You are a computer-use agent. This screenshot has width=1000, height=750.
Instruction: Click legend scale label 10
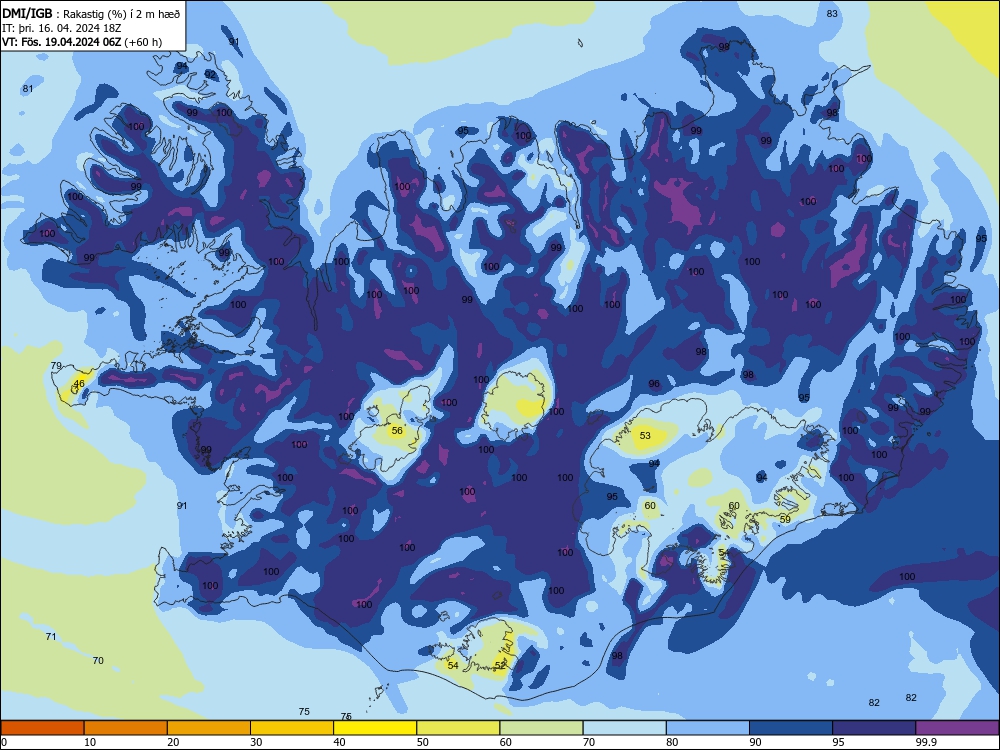pos(90,742)
